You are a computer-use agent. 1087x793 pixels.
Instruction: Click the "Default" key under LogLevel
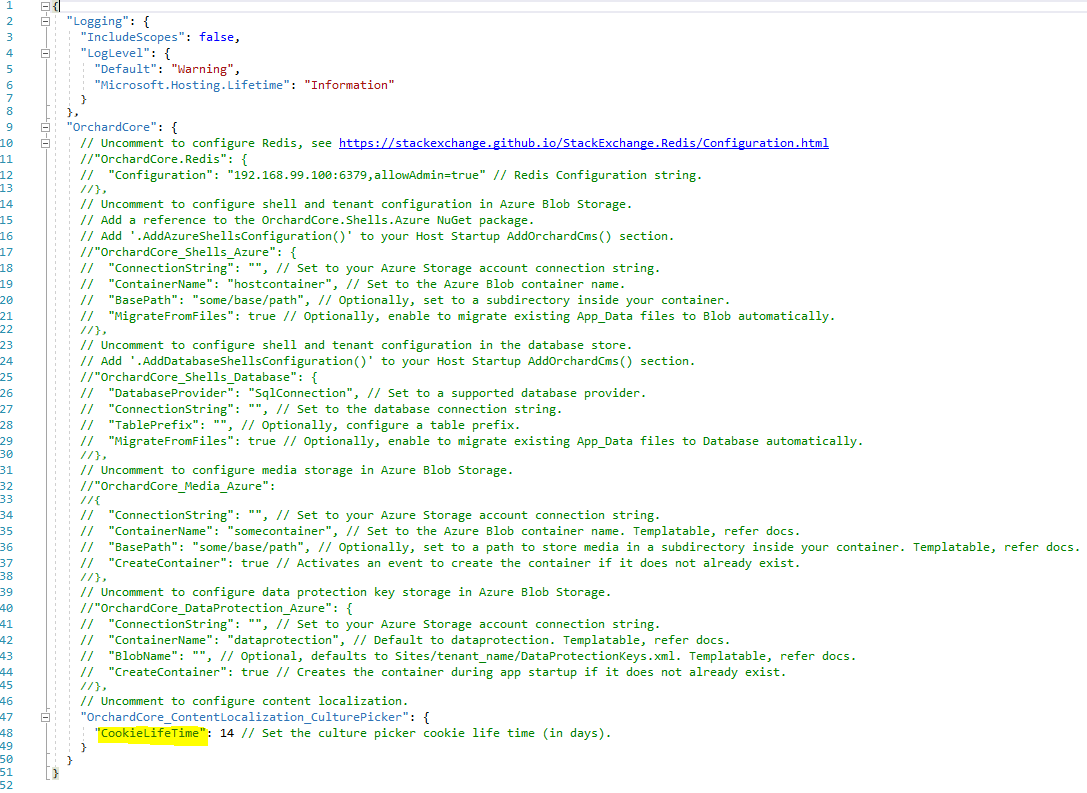tap(125, 69)
